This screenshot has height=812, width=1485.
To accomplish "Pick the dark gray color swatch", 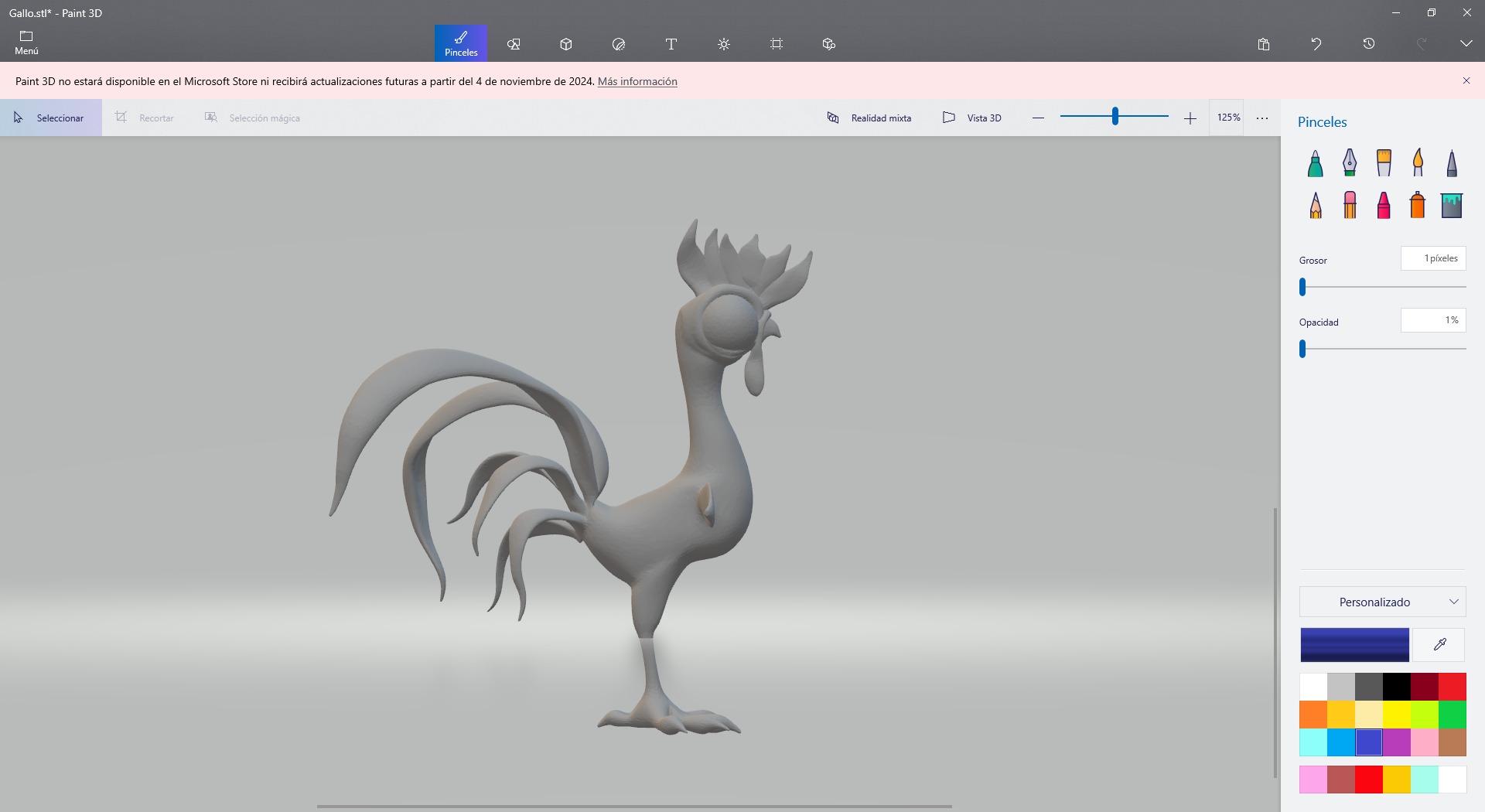I will [x=1369, y=687].
